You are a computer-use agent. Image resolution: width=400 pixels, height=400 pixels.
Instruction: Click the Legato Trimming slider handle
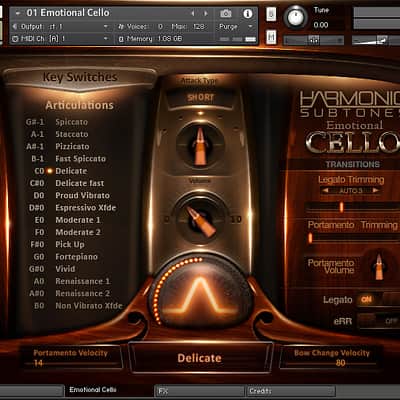coord(341,207)
